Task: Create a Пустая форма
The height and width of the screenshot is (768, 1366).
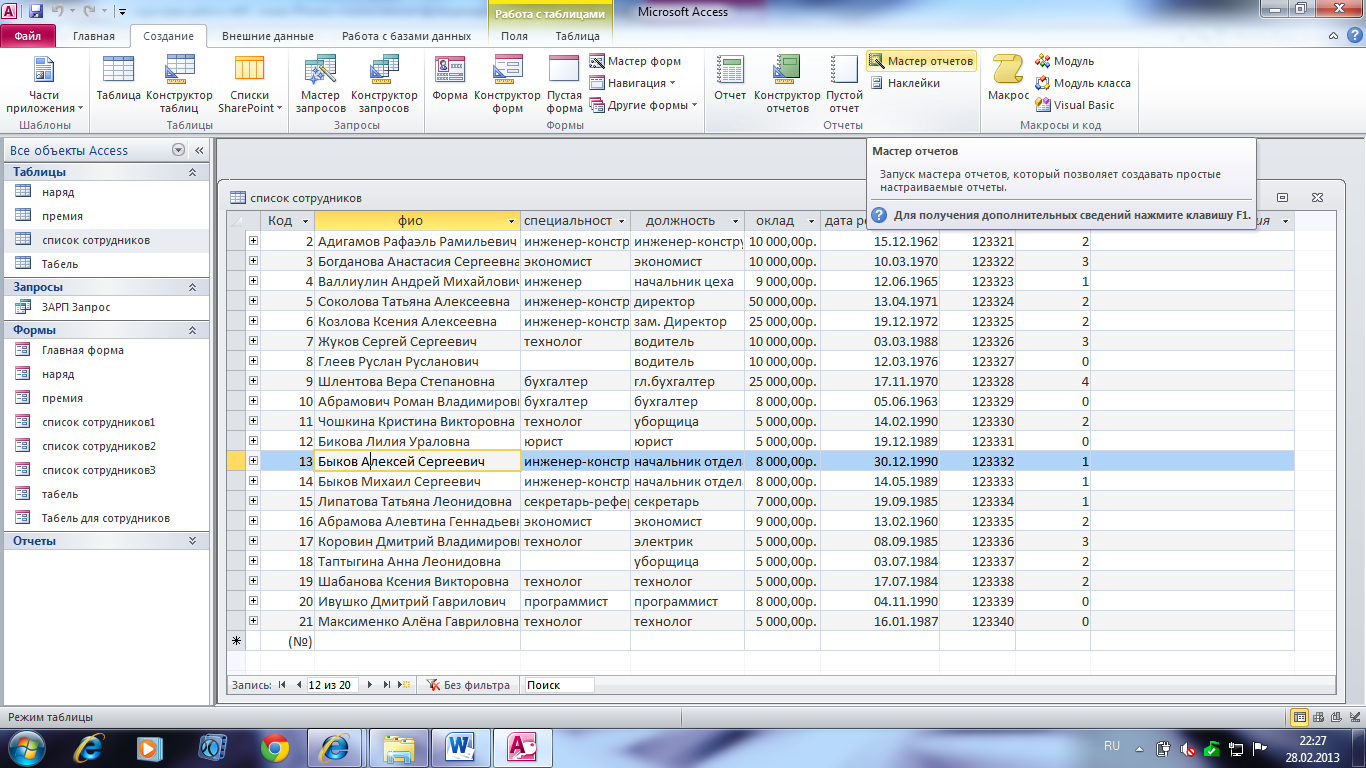Action: click(564, 85)
